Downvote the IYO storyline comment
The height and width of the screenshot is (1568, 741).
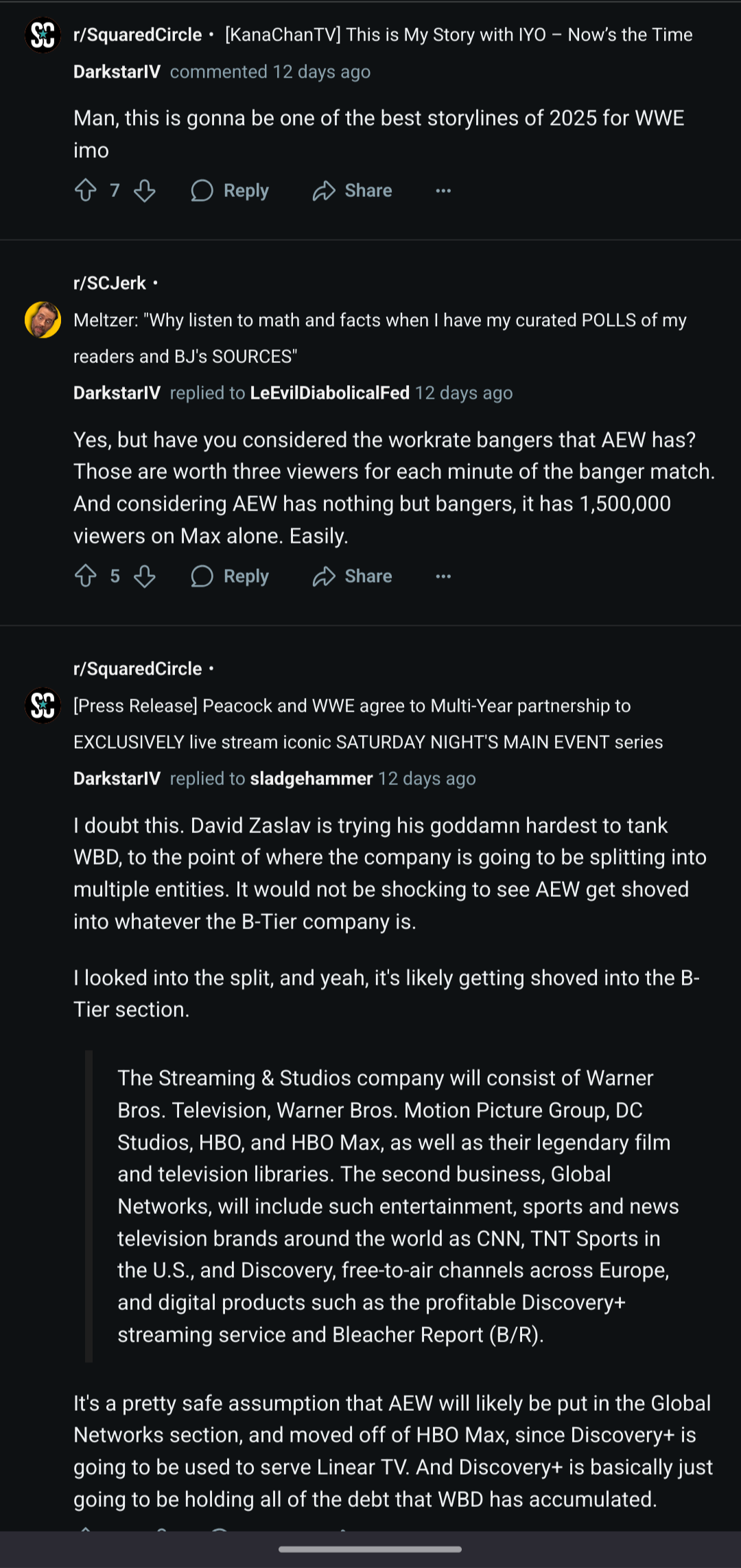[x=144, y=190]
